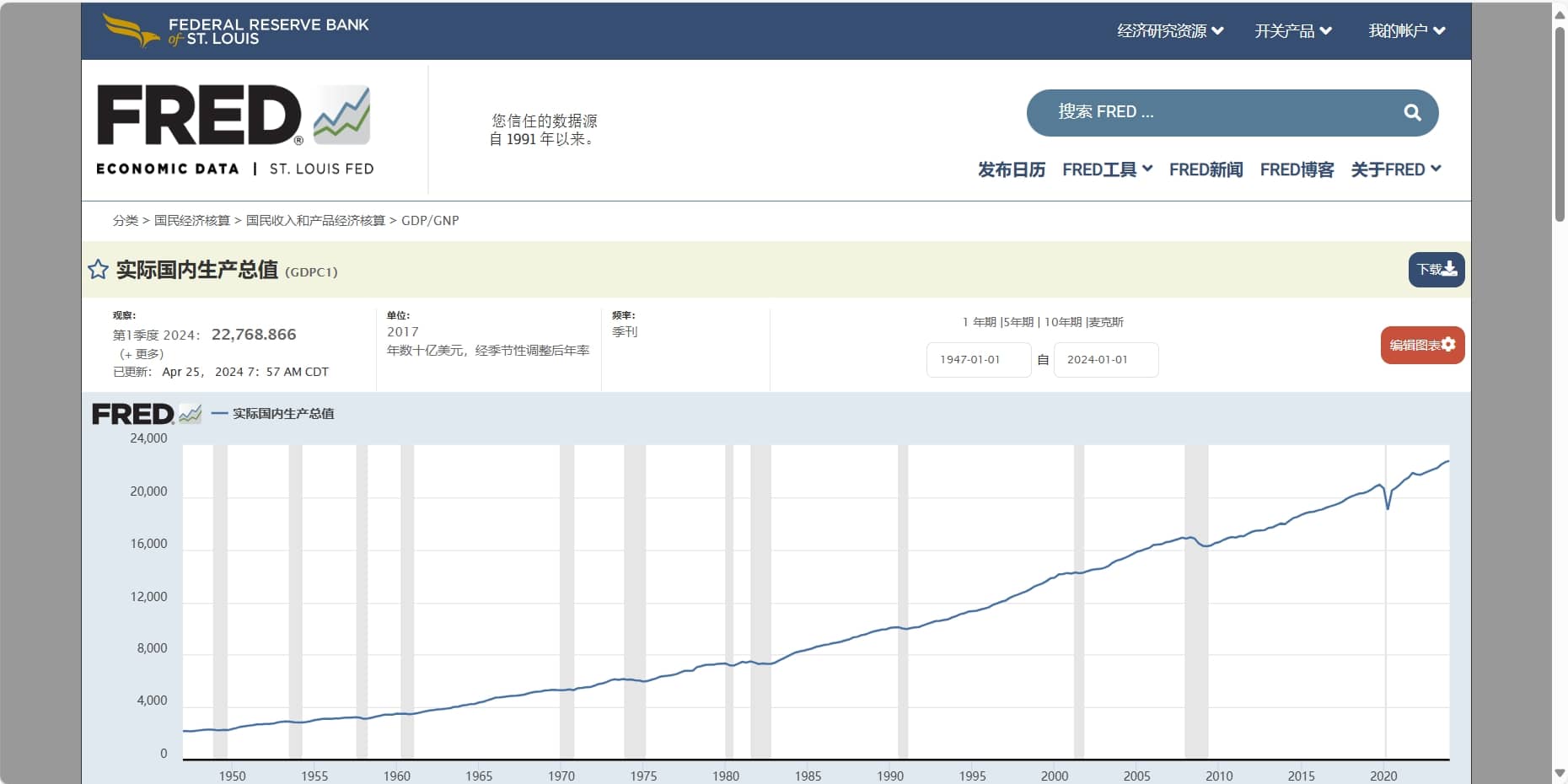The image size is (1568, 784).
Task: Click the magnifying glass search icon
Action: [x=1412, y=112]
